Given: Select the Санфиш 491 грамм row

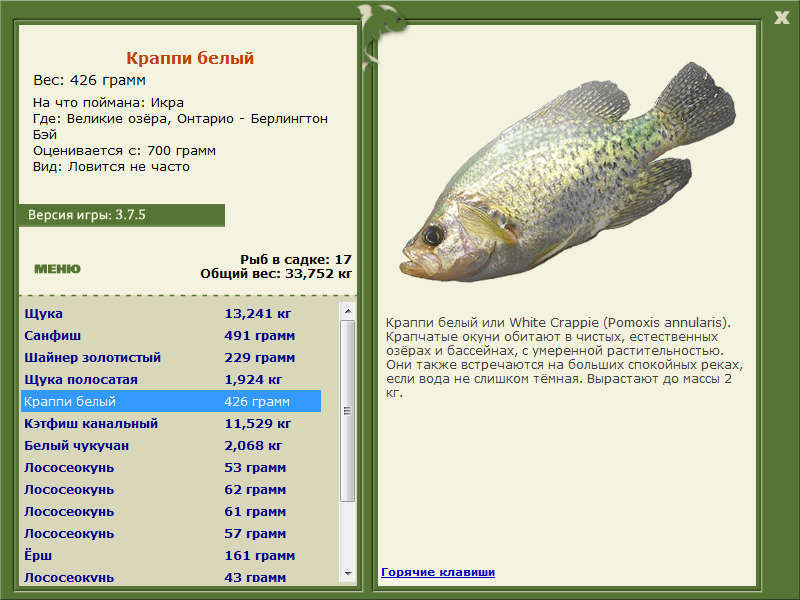Looking at the screenshot, I should (171, 335).
